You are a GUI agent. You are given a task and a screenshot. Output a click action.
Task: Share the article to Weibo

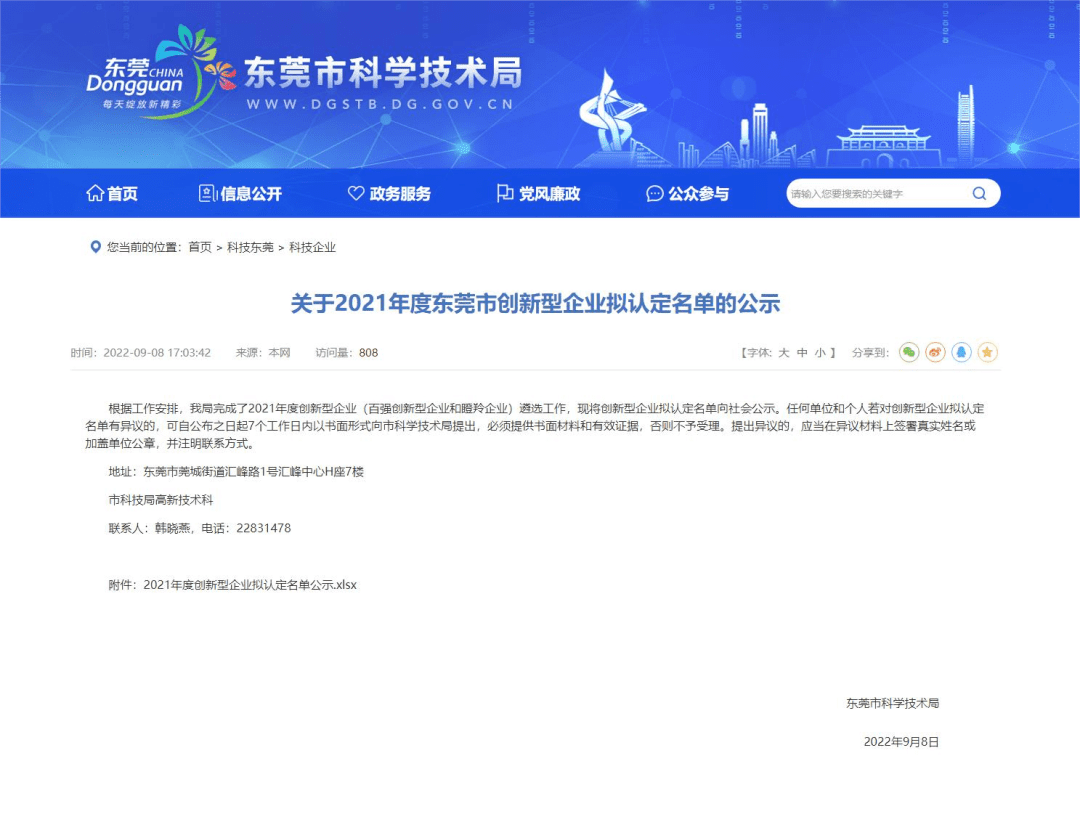coord(935,352)
